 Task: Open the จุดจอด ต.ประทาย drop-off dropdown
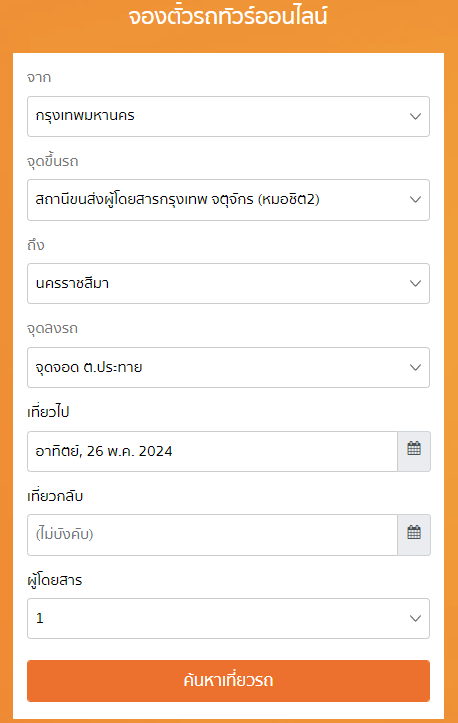click(228, 367)
